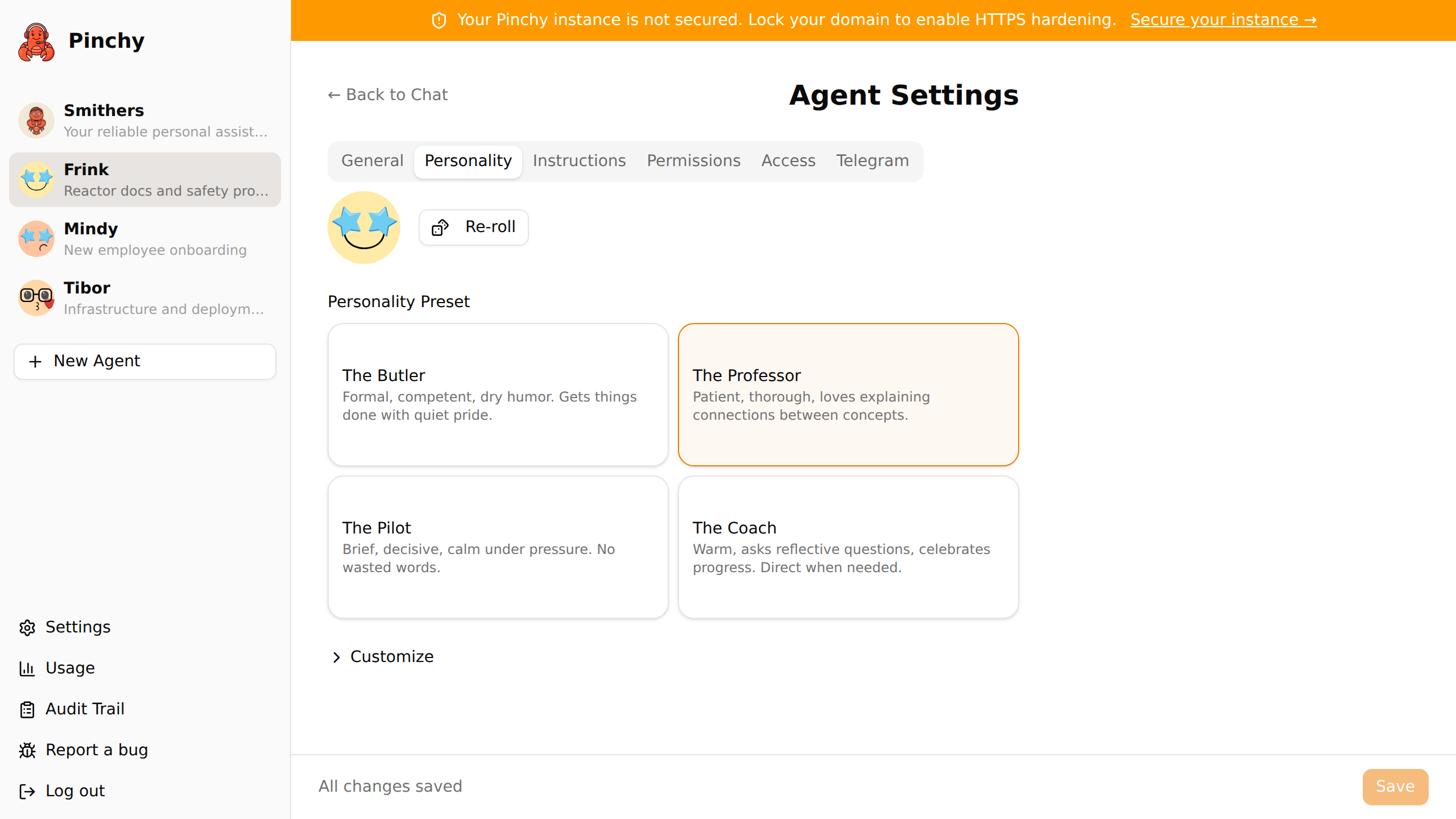Choose The Coach personality preset

pyautogui.click(x=849, y=547)
